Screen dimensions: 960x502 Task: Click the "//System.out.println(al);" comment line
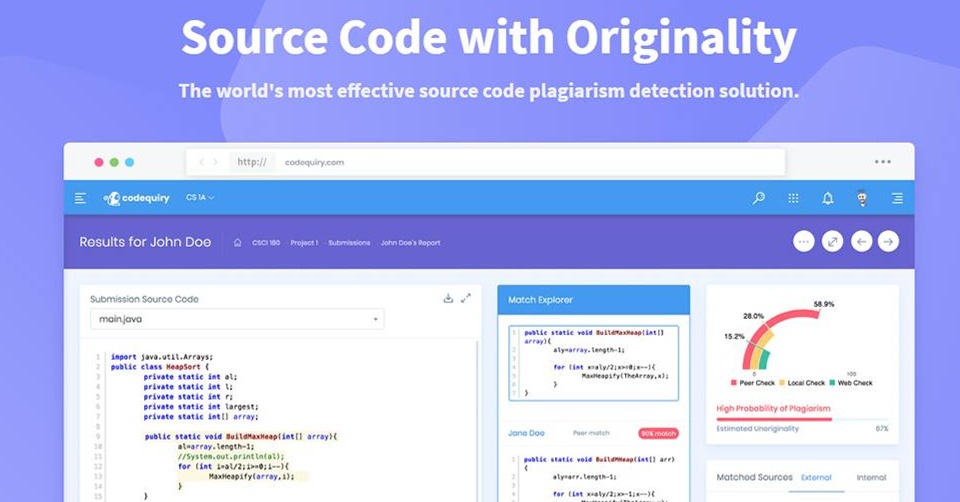click(x=231, y=457)
